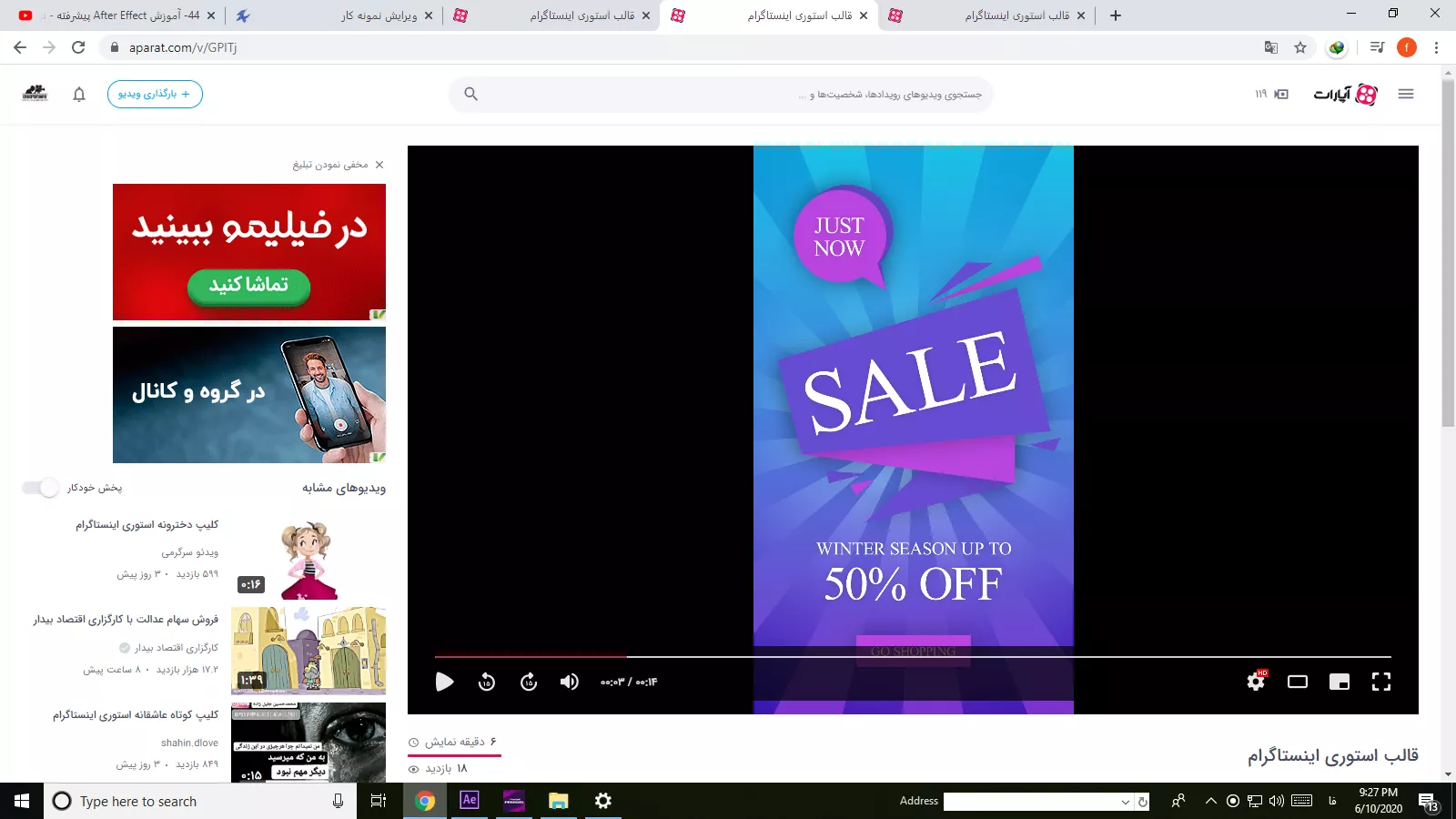Open notifications bell

(x=79, y=94)
